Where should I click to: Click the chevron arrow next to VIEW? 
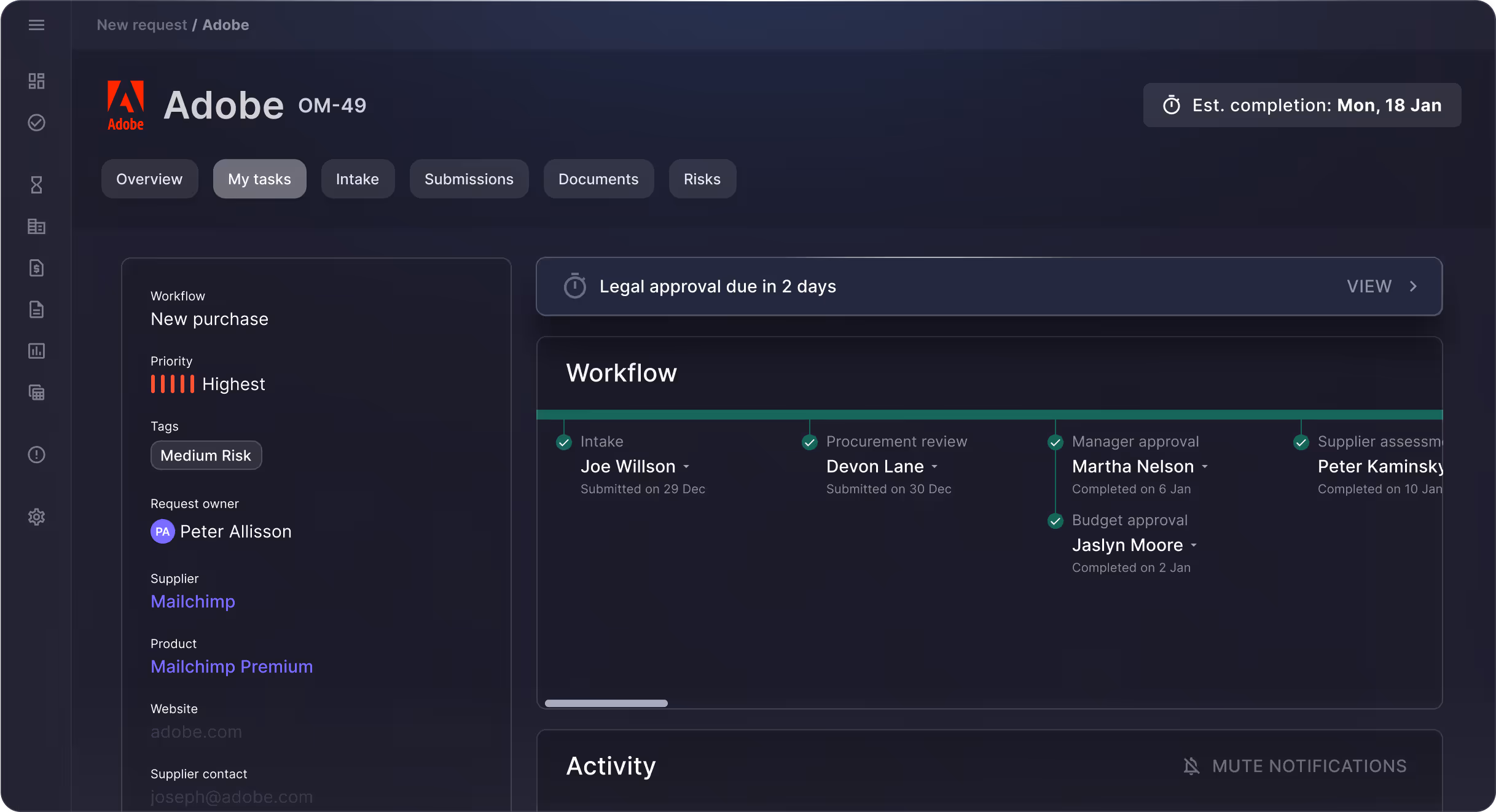(x=1412, y=286)
